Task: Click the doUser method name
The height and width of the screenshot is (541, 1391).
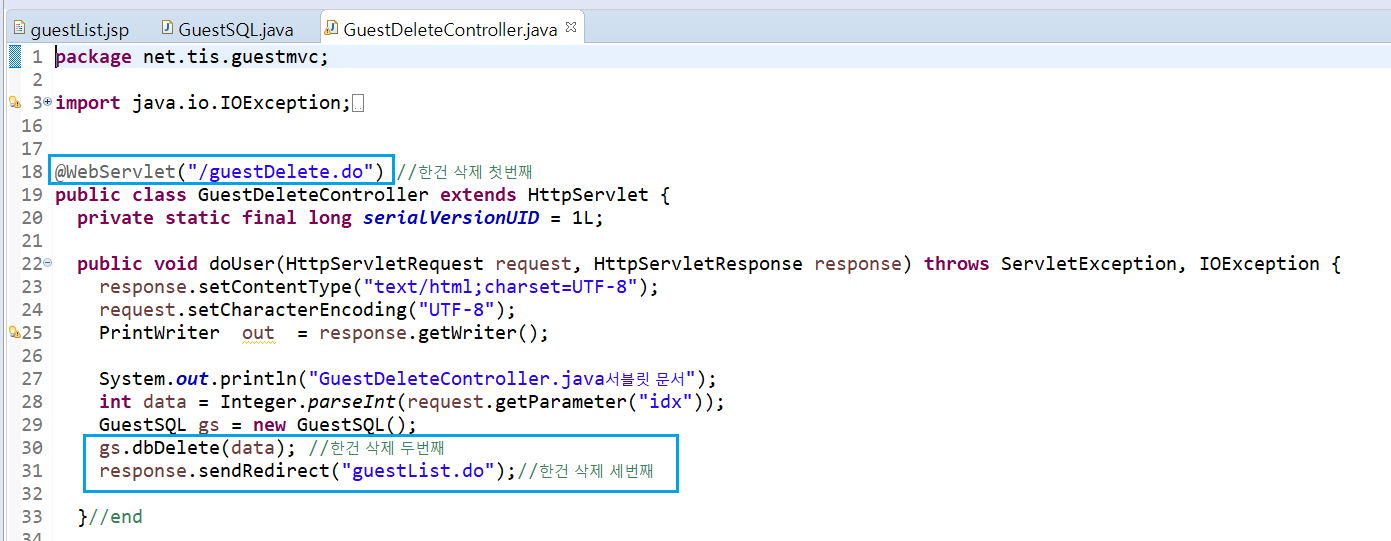Action: tap(242, 264)
